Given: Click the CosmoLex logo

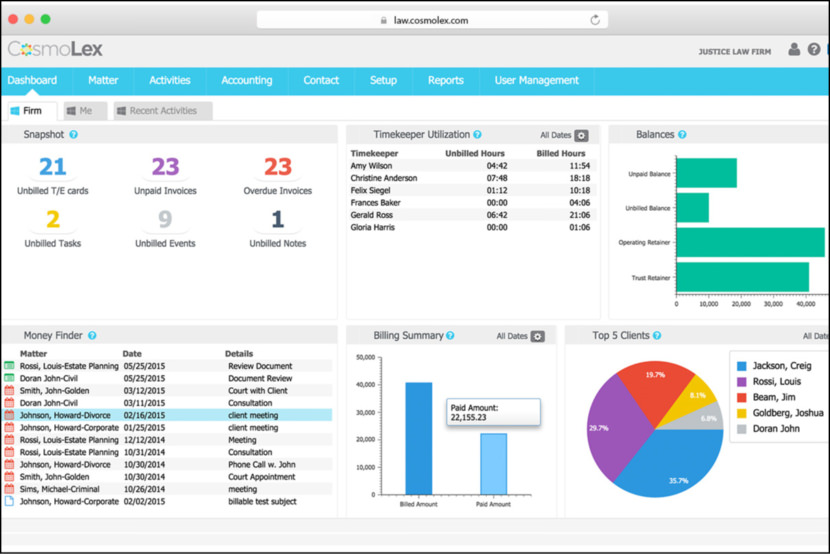Looking at the screenshot, I should click(55, 49).
